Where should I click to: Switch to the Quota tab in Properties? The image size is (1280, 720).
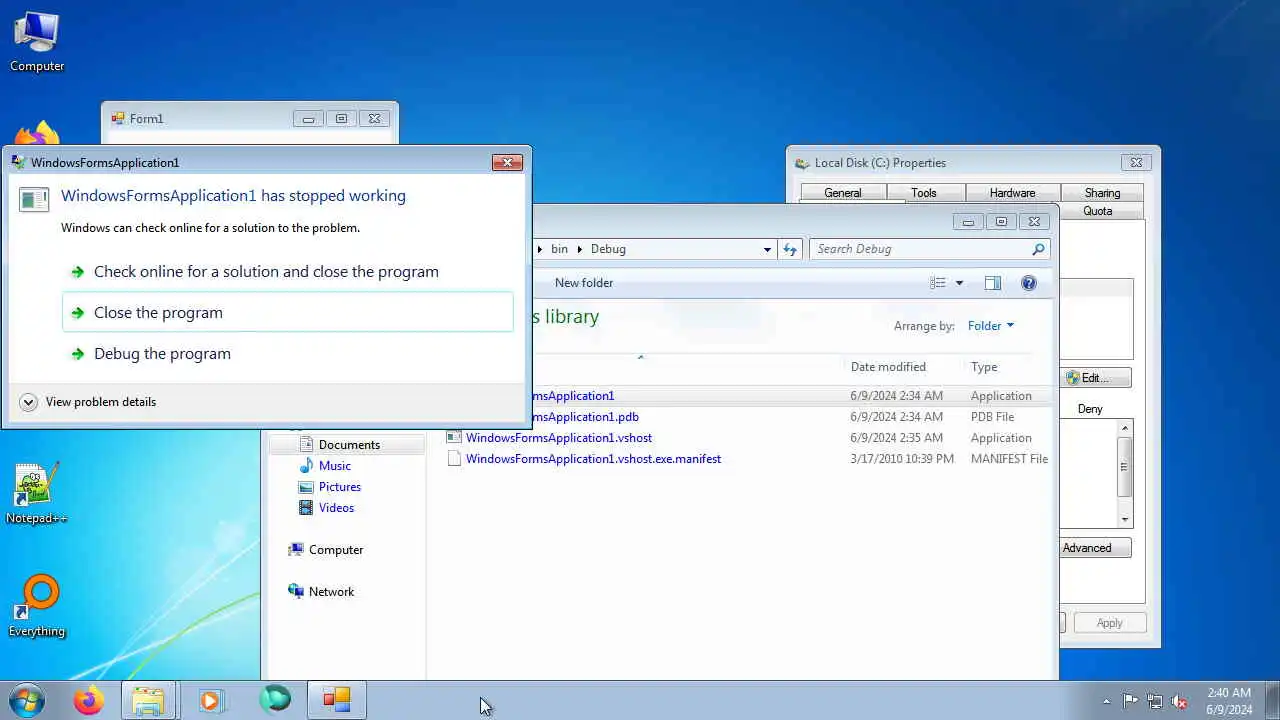point(1098,211)
